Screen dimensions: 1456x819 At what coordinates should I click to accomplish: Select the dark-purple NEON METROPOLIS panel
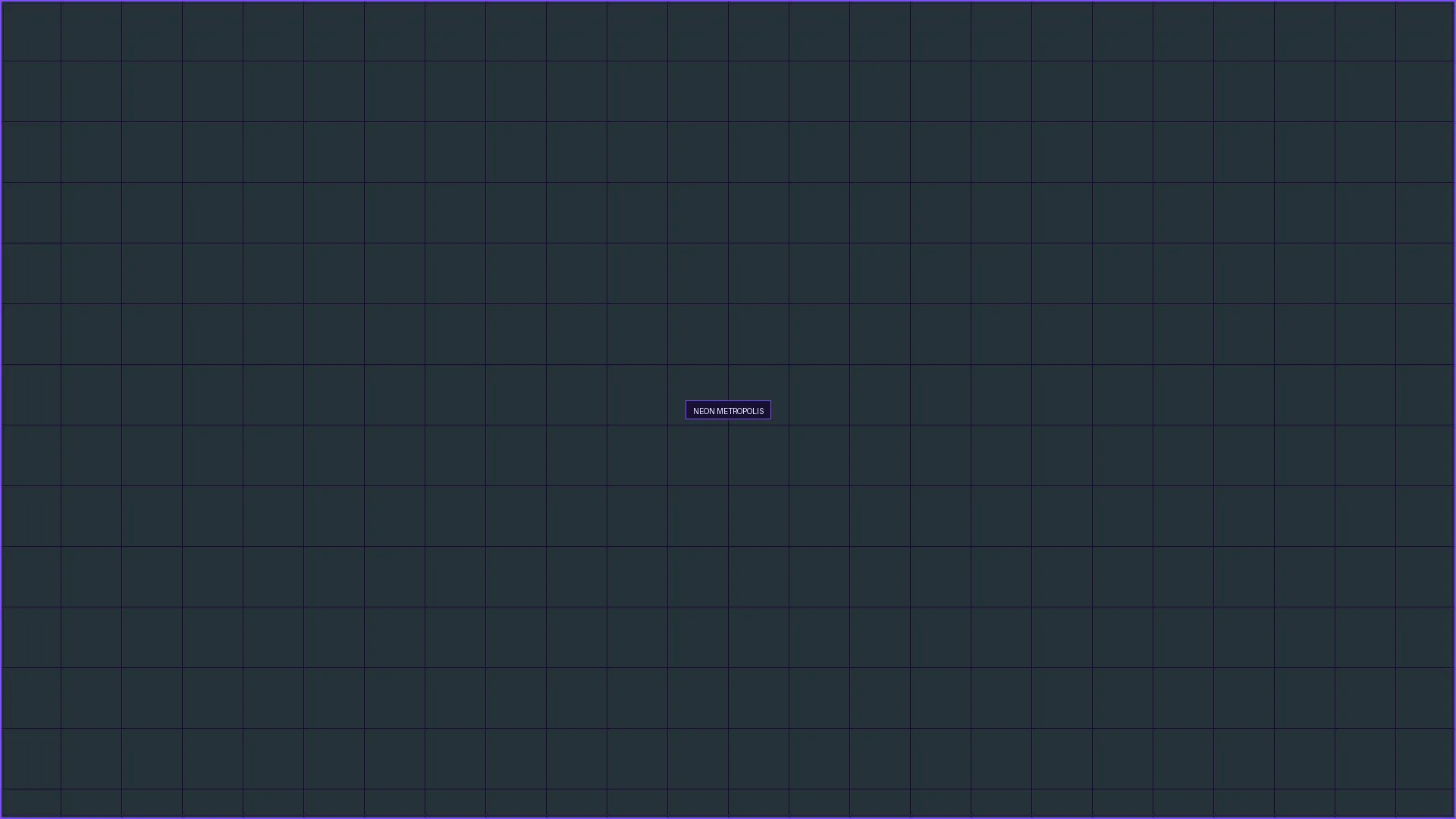pos(728,410)
